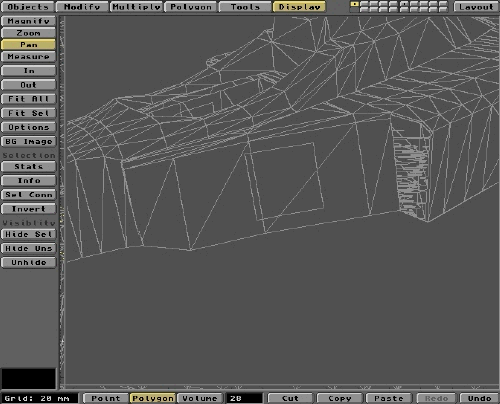Click Hide Uns button
This screenshot has width=500, height=404.
pos(29,248)
